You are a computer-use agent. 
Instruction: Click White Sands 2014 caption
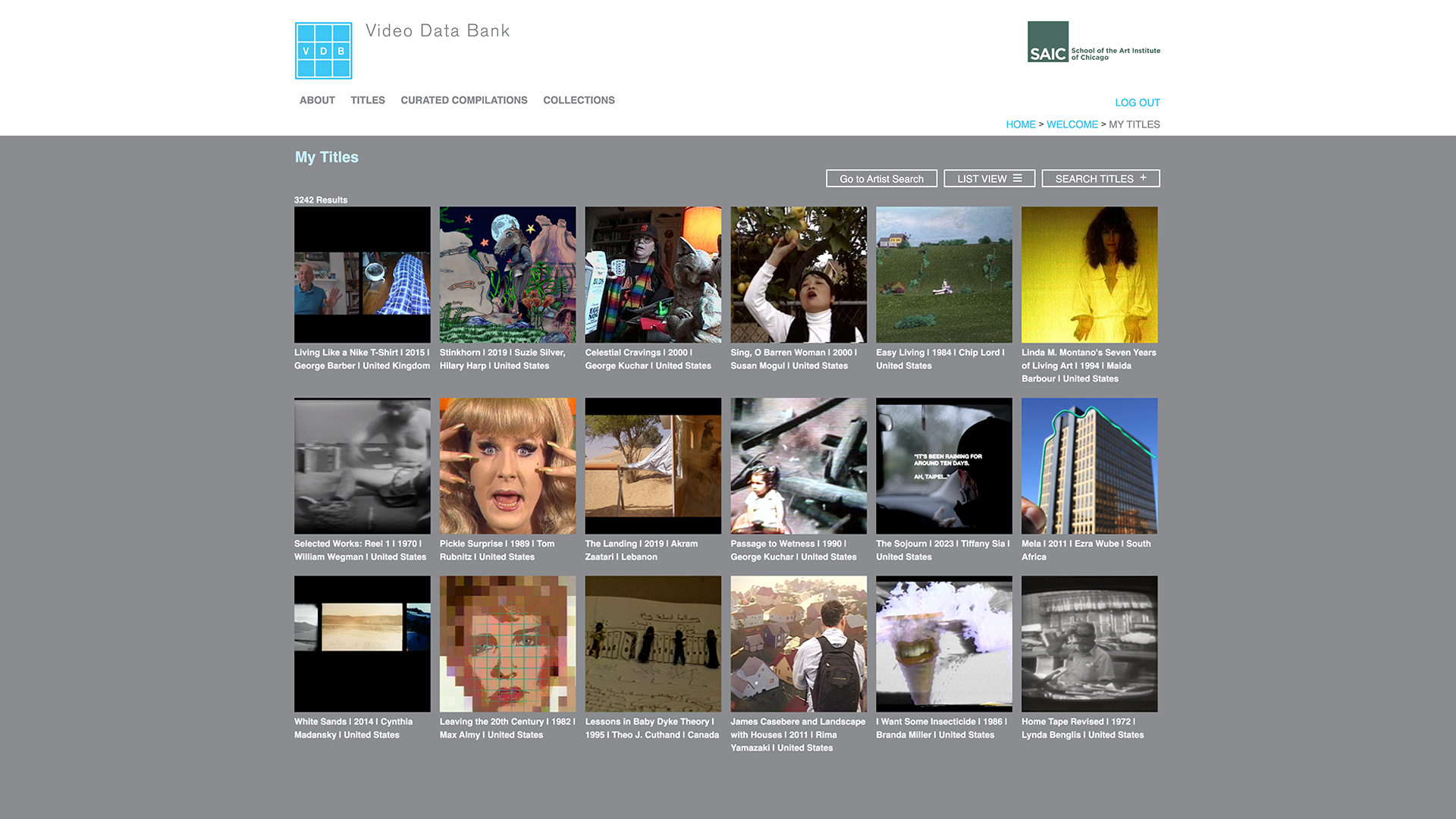click(x=354, y=728)
